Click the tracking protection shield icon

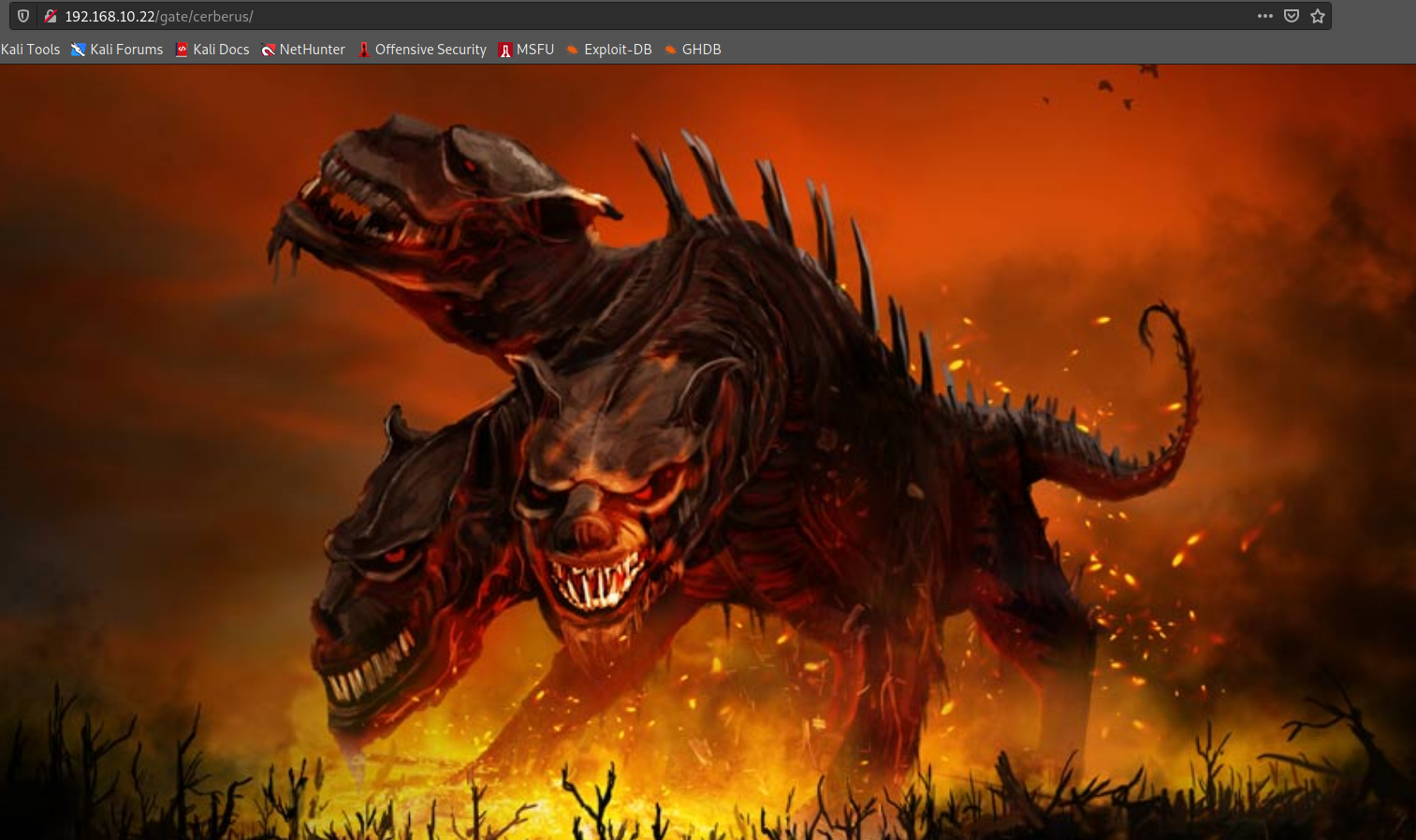pyautogui.click(x=23, y=16)
